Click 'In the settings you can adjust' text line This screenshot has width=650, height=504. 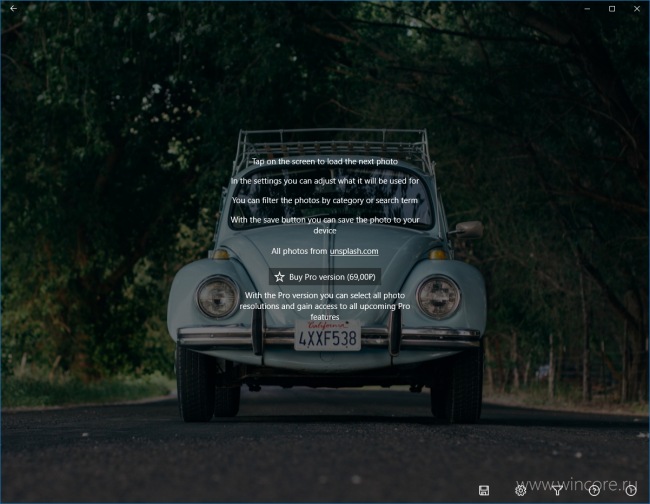click(x=325, y=181)
